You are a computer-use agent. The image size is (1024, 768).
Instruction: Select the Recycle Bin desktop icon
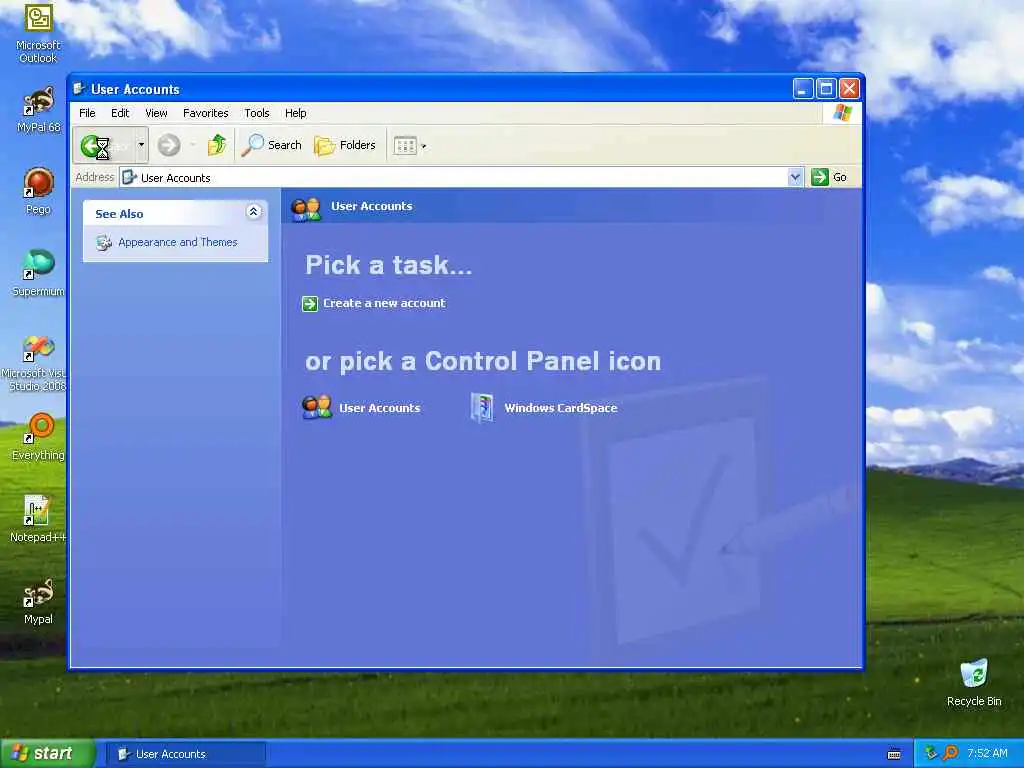coord(974,682)
